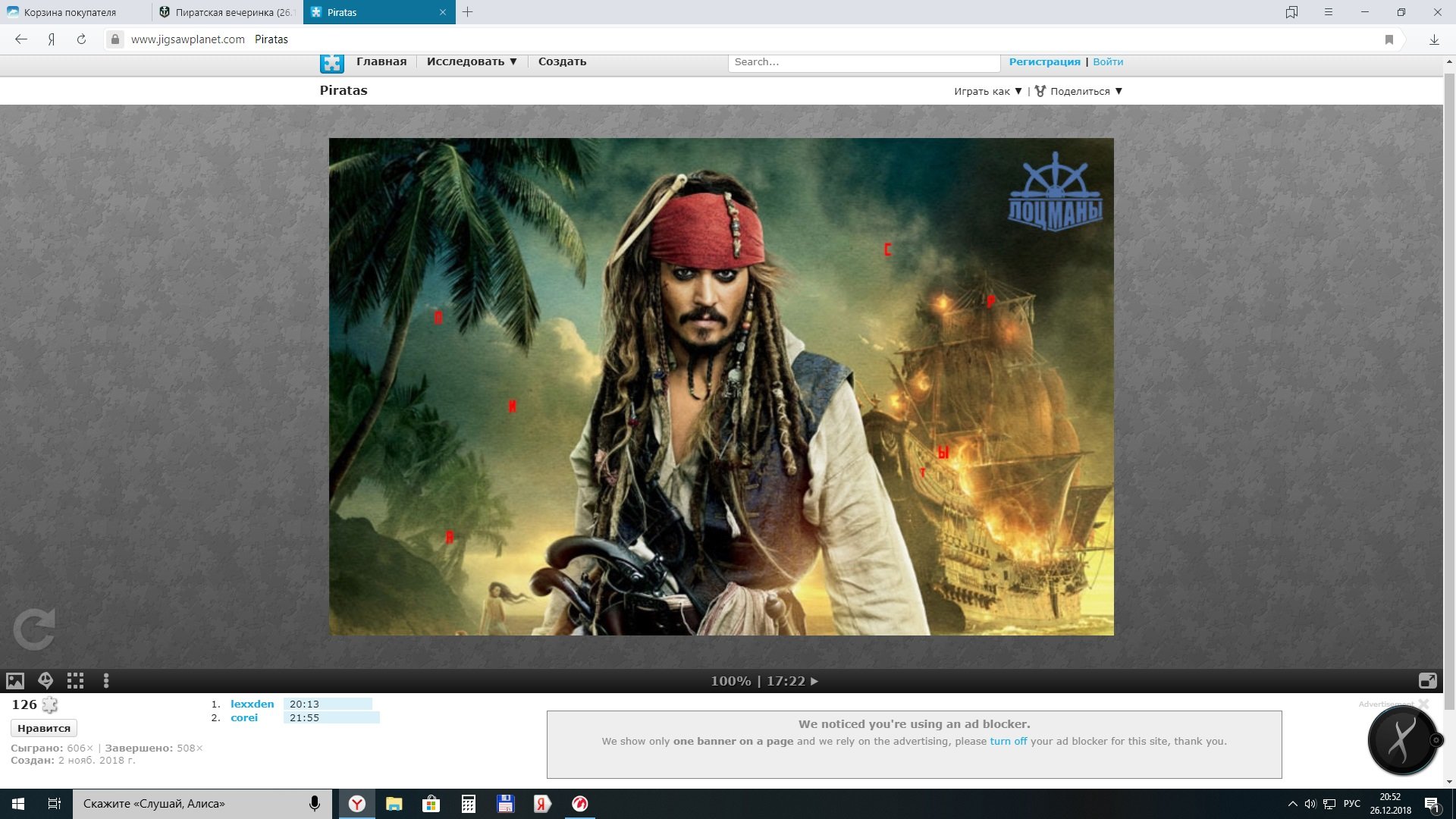
Task: Click the microphone icon in taskbar search
Action: pos(315,804)
